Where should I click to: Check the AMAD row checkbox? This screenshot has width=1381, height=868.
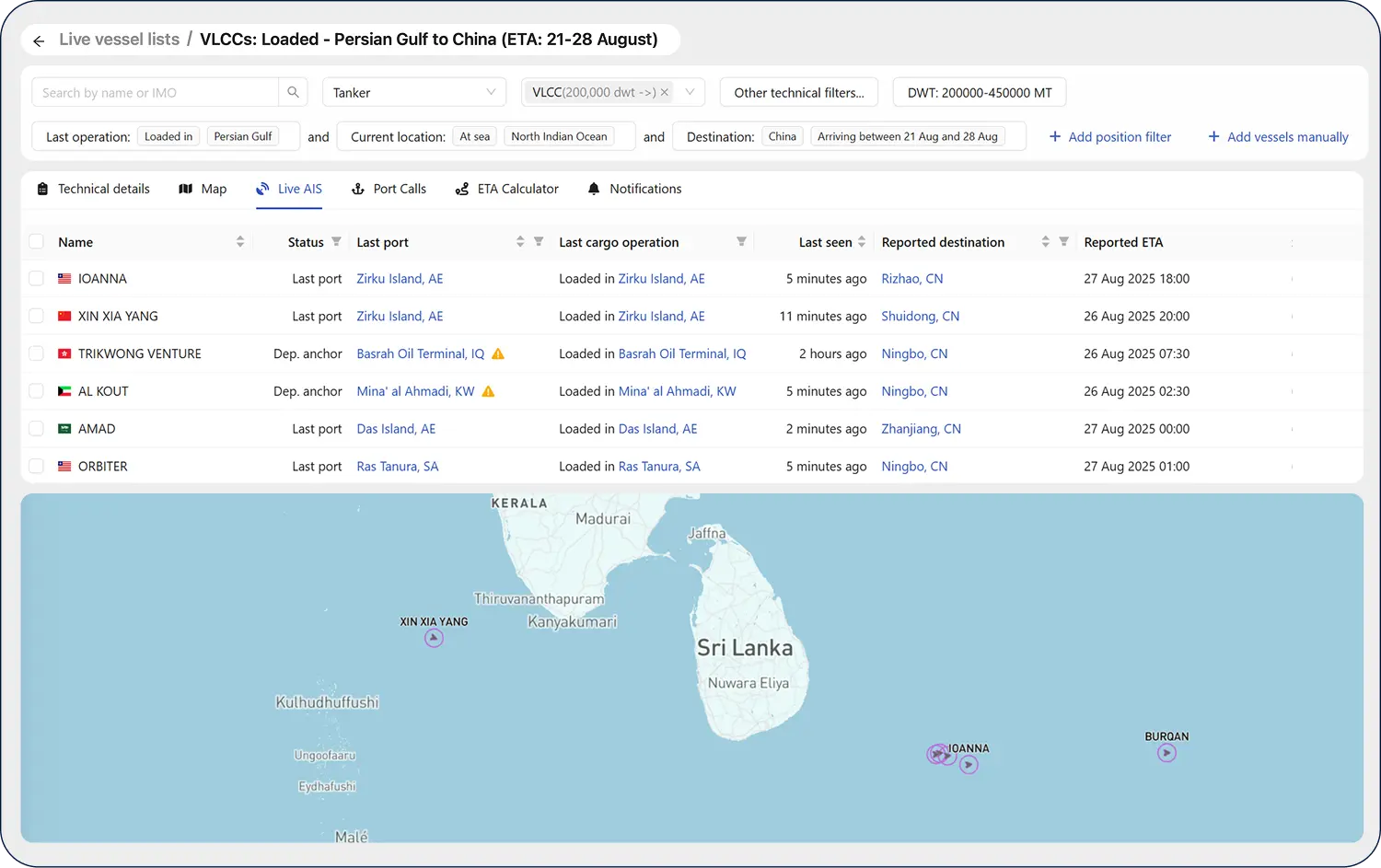[37, 429]
